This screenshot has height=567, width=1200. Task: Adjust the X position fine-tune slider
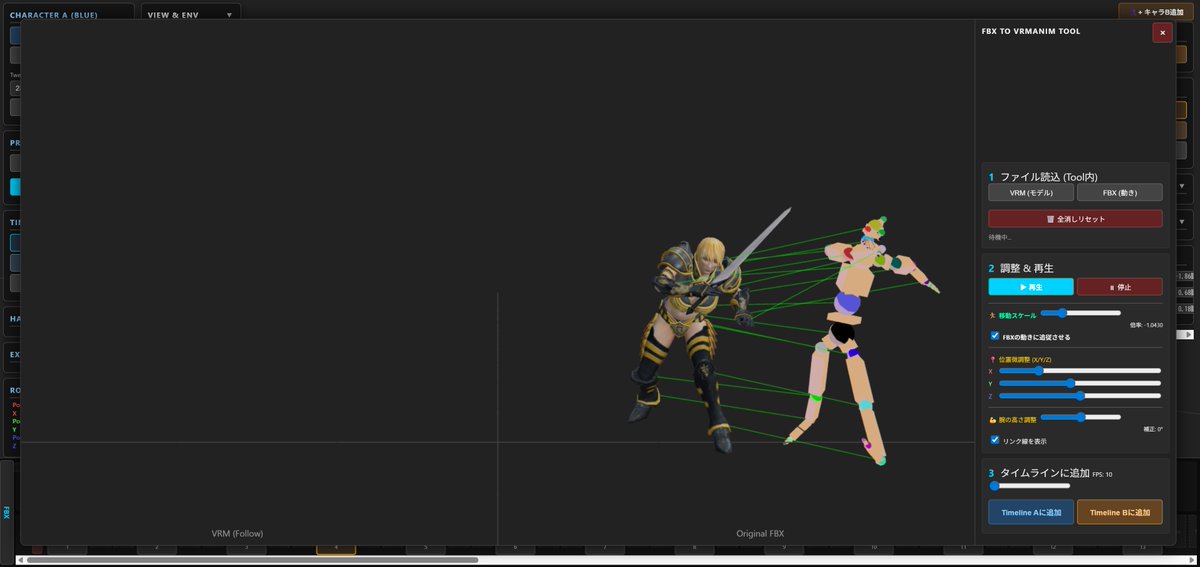(x=1080, y=370)
